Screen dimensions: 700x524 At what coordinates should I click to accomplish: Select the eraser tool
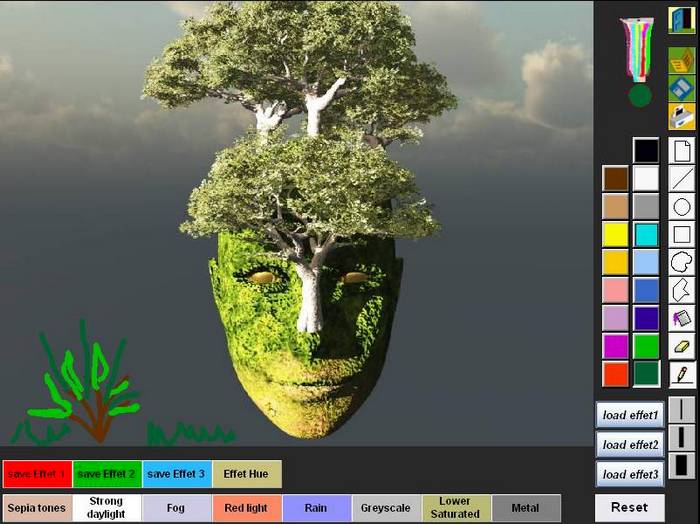682,346
